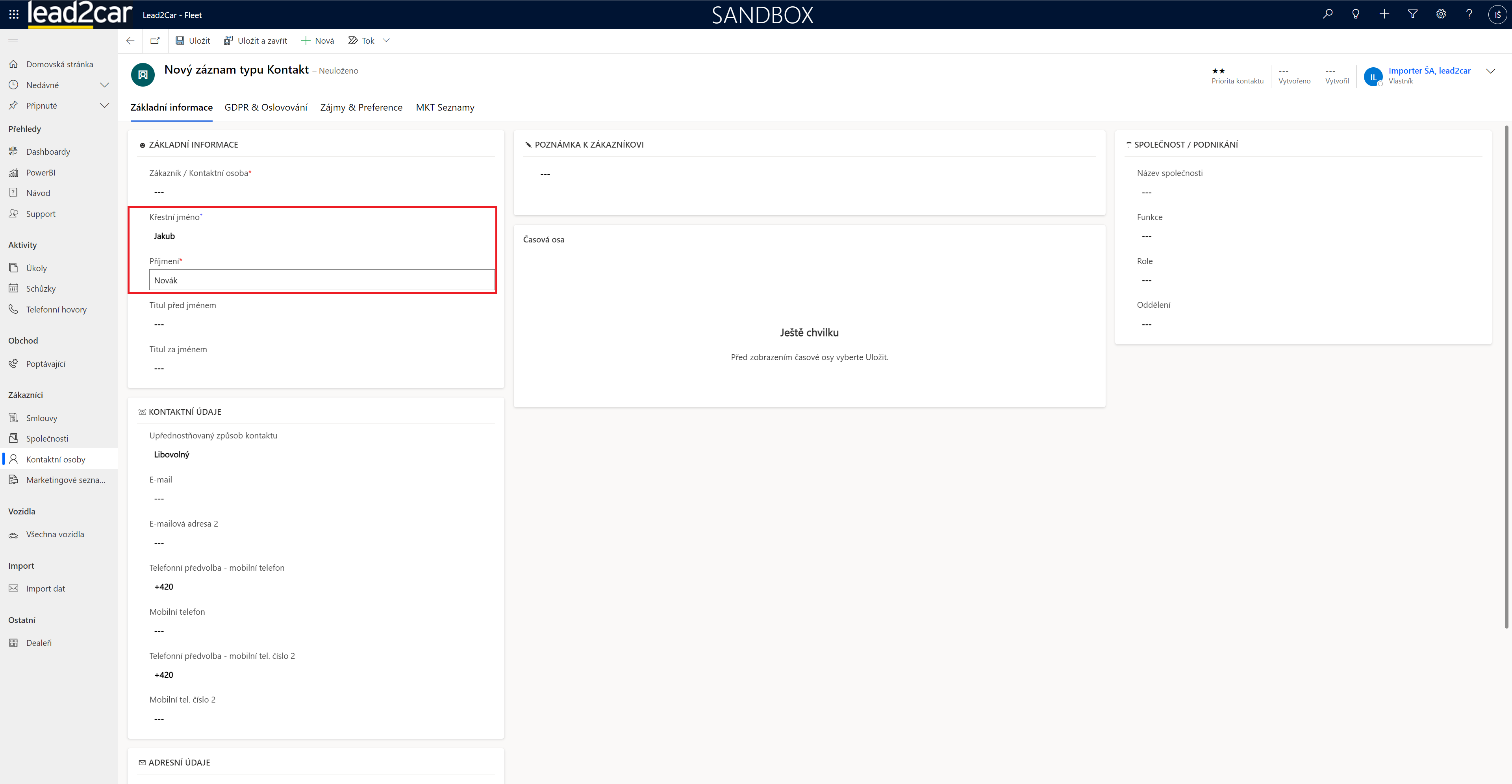Click the Uložit a zavřít button
The image size is (1512, 784).
pos(255,41)
